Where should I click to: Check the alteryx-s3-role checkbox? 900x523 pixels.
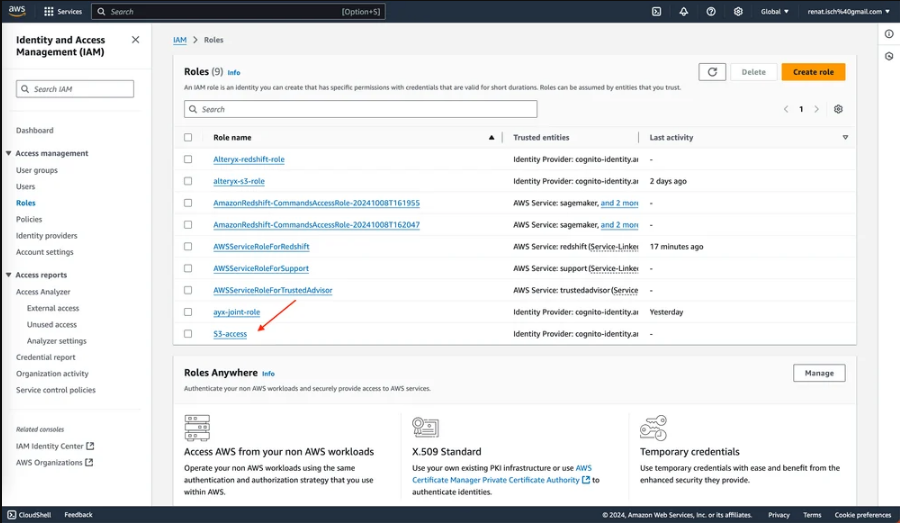pos(188,181)
